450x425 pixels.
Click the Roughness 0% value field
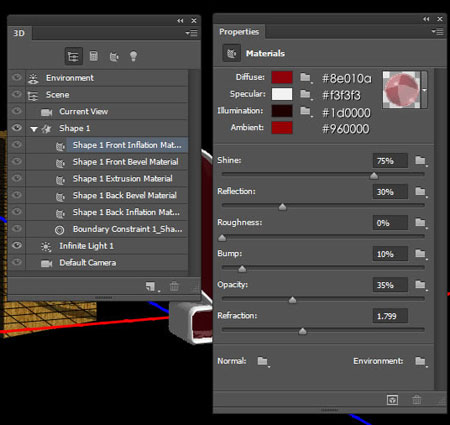390,223
